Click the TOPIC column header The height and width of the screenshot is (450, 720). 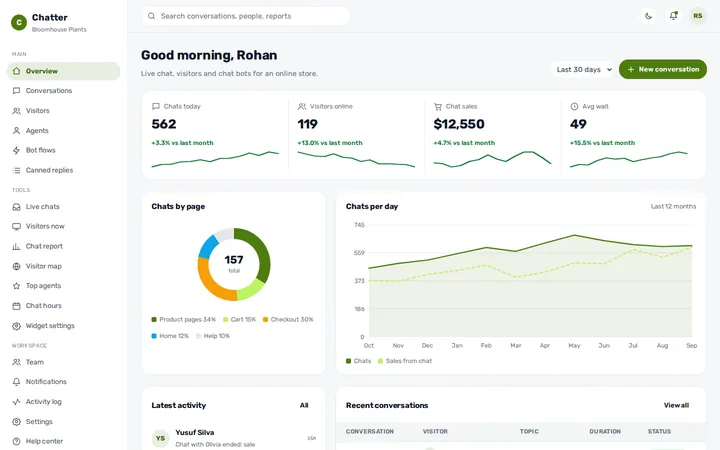tap(529, 432)
